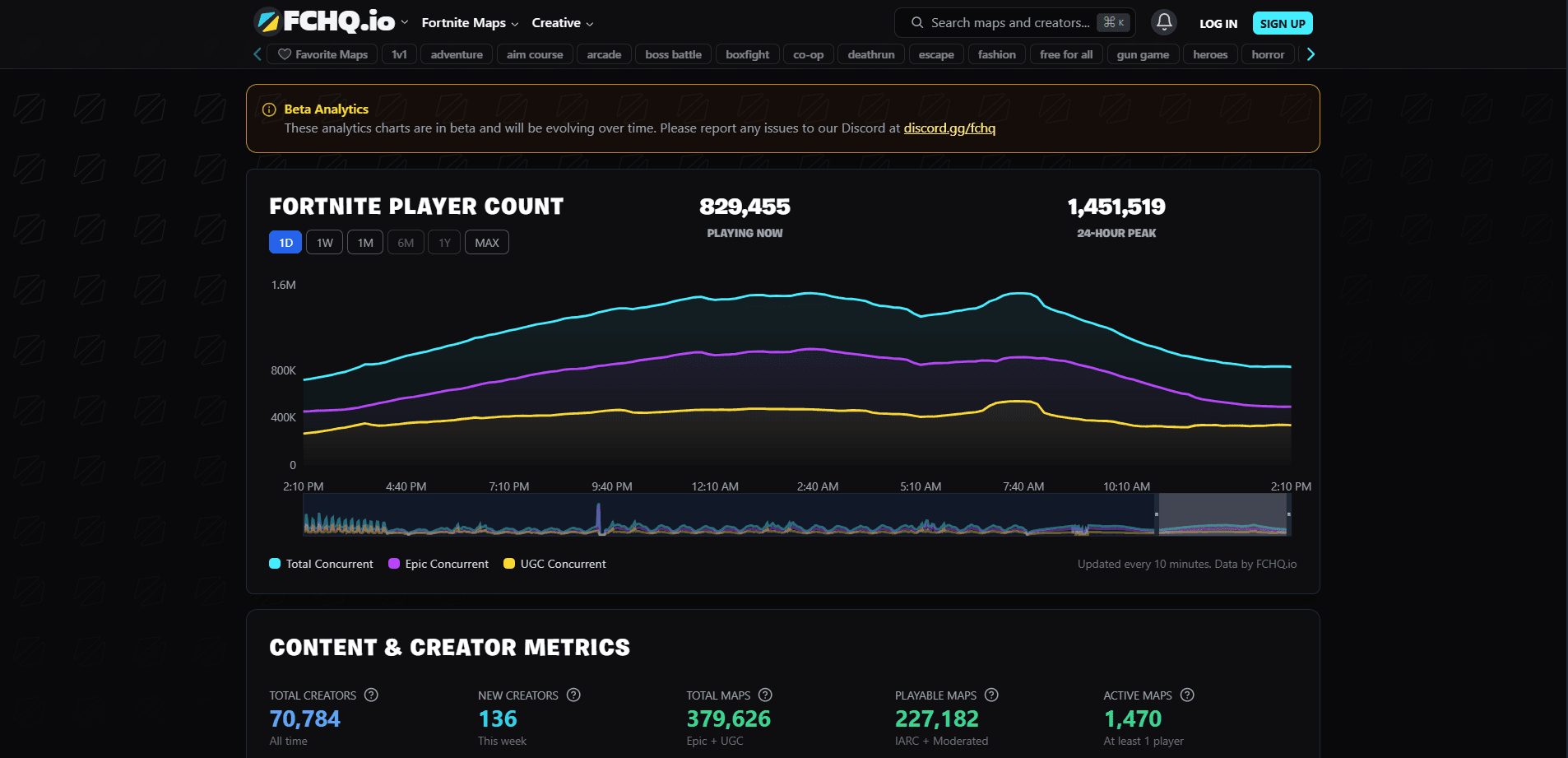The height and width of the screenshot is (758, 1568).
Task: Click the FCHQ.io logo icon
Action: pos(267,21)
